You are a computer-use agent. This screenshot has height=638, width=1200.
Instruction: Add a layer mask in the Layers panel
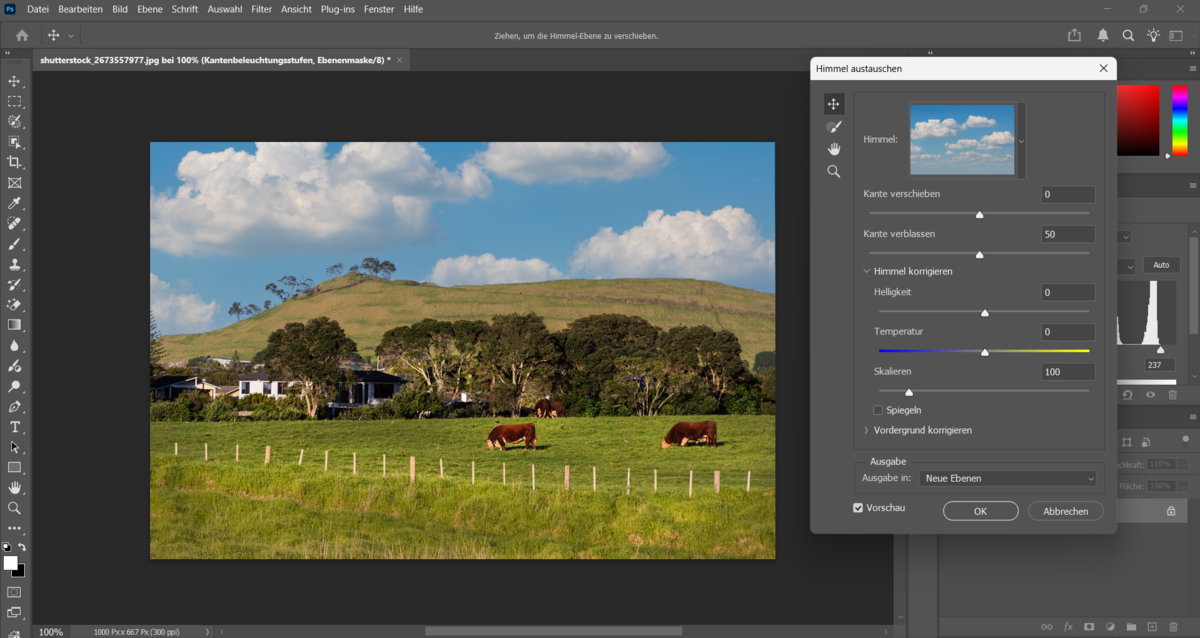1089,626
